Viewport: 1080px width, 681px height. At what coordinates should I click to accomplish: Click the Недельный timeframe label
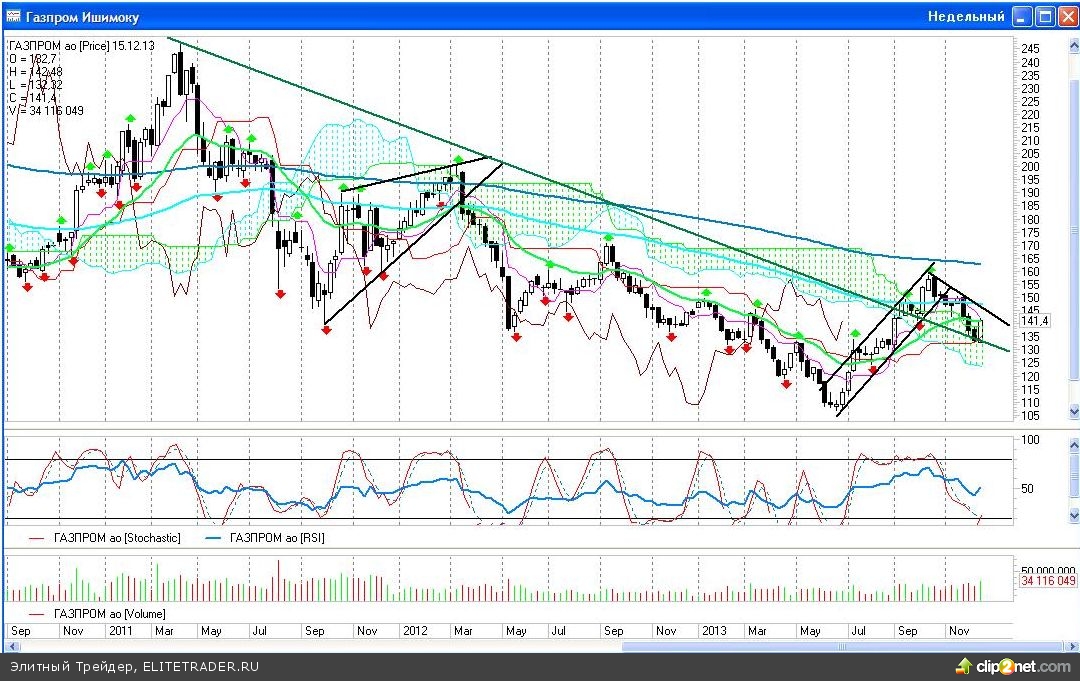point(965,17)
